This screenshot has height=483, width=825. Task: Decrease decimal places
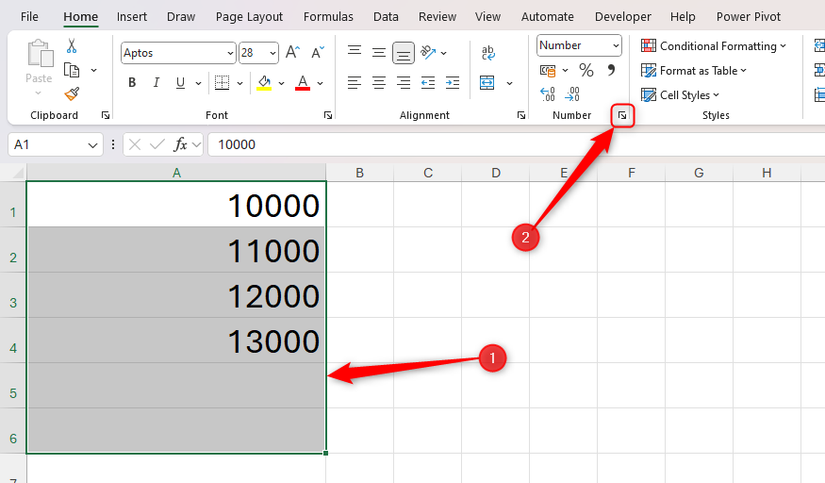(x=572, y=94)
